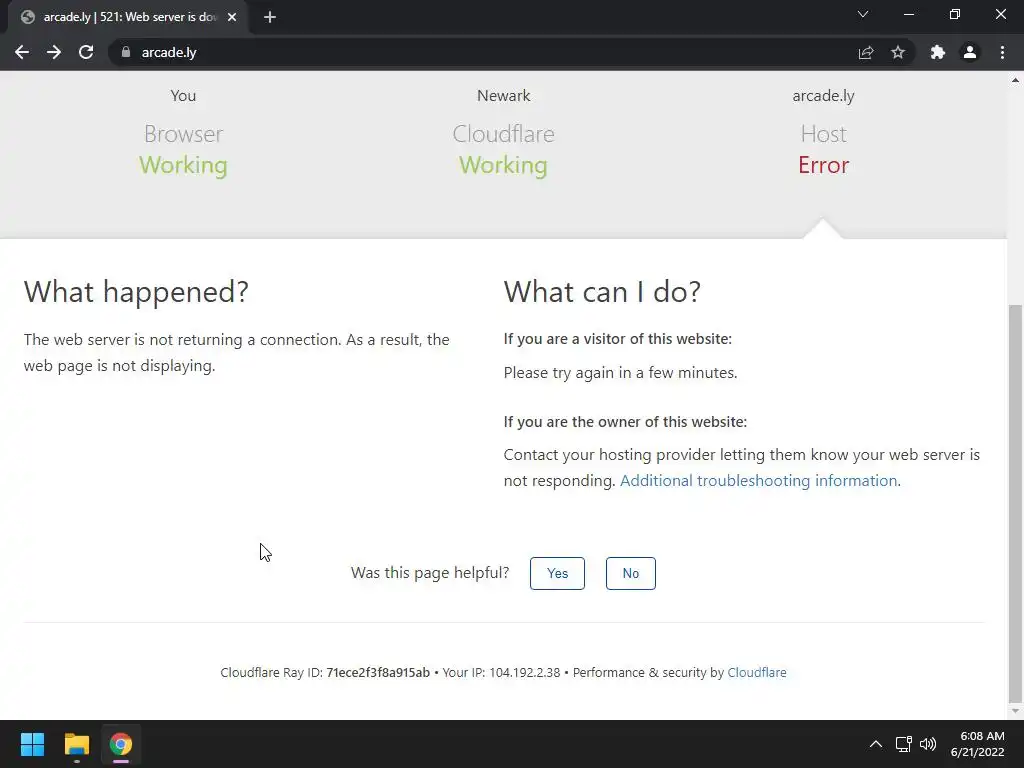Screen dimensions: 1024x768
Task: Click 'Please try again in a few minutes.'
Action: click(x=620, y=373)
